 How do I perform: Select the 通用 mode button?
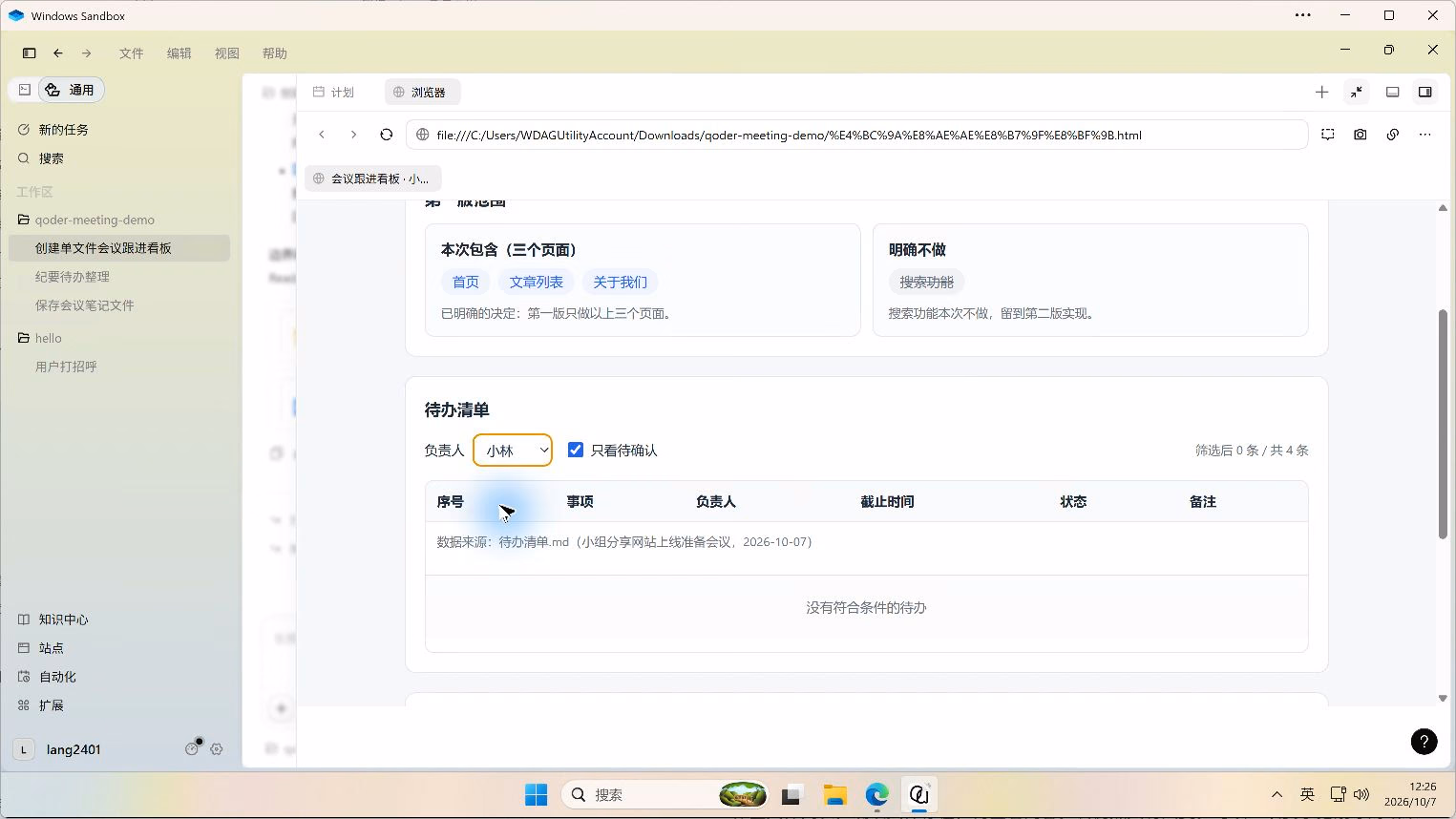[x=71, y=90]
